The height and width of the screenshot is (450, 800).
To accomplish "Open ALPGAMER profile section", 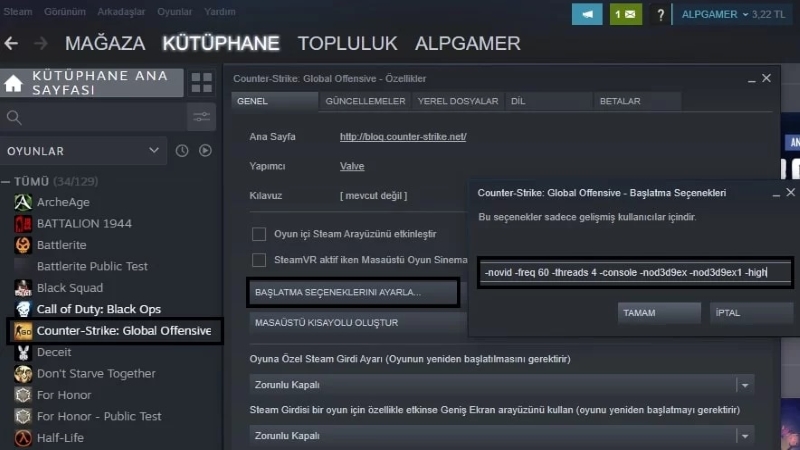I will pyautogui.click(x=468, y=43).
